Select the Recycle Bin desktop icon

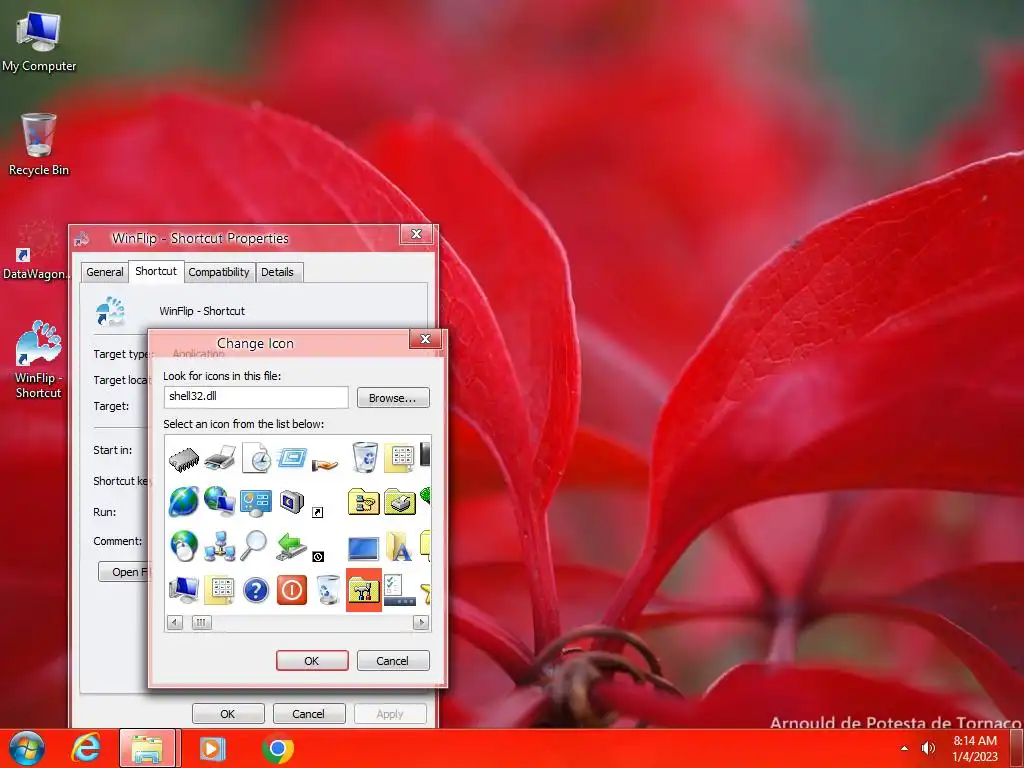pyautogui.click(x=39, y=145)
